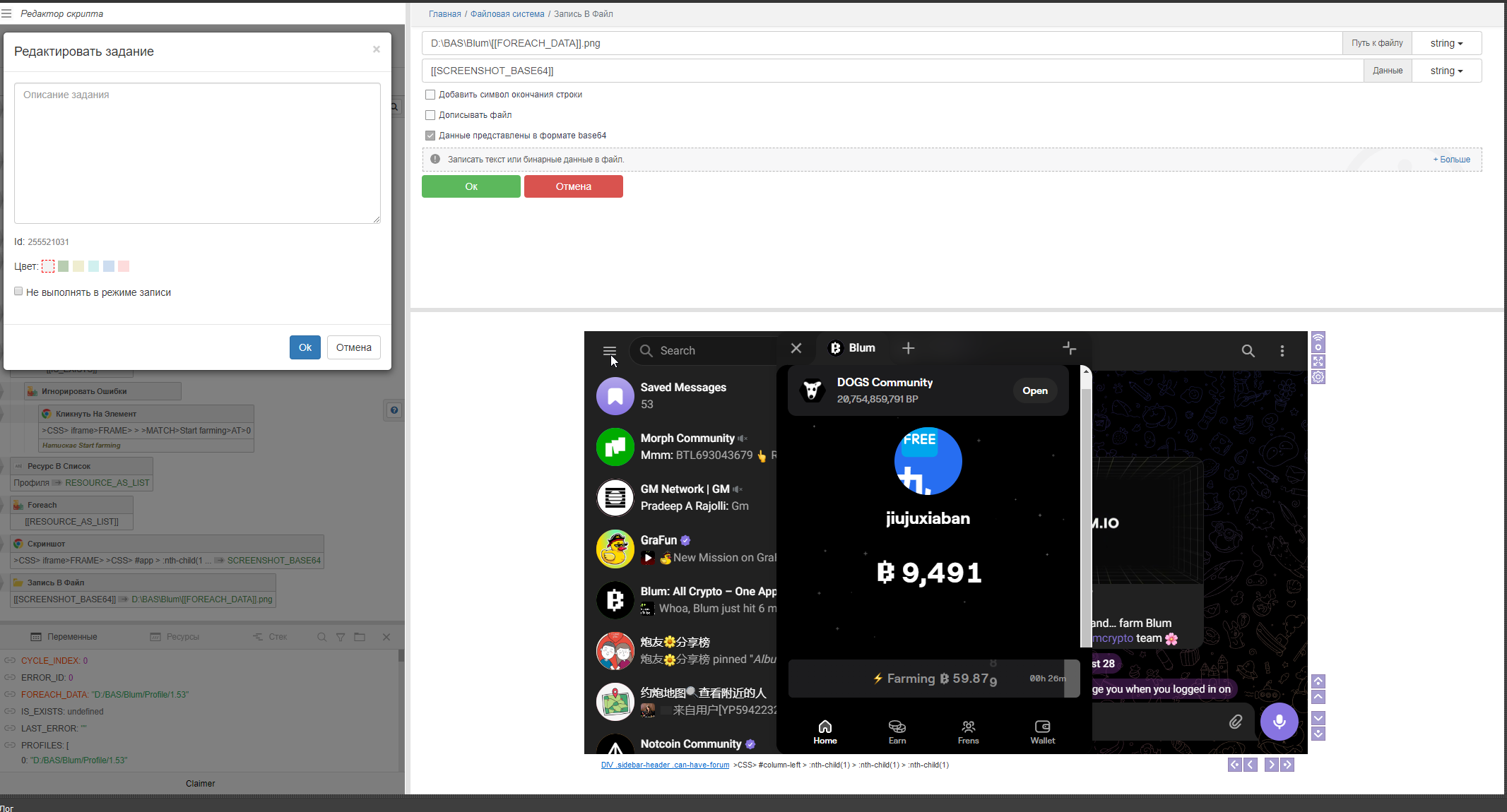Enable add end-of-line symbol checkbox

click(x=430, y=95)
